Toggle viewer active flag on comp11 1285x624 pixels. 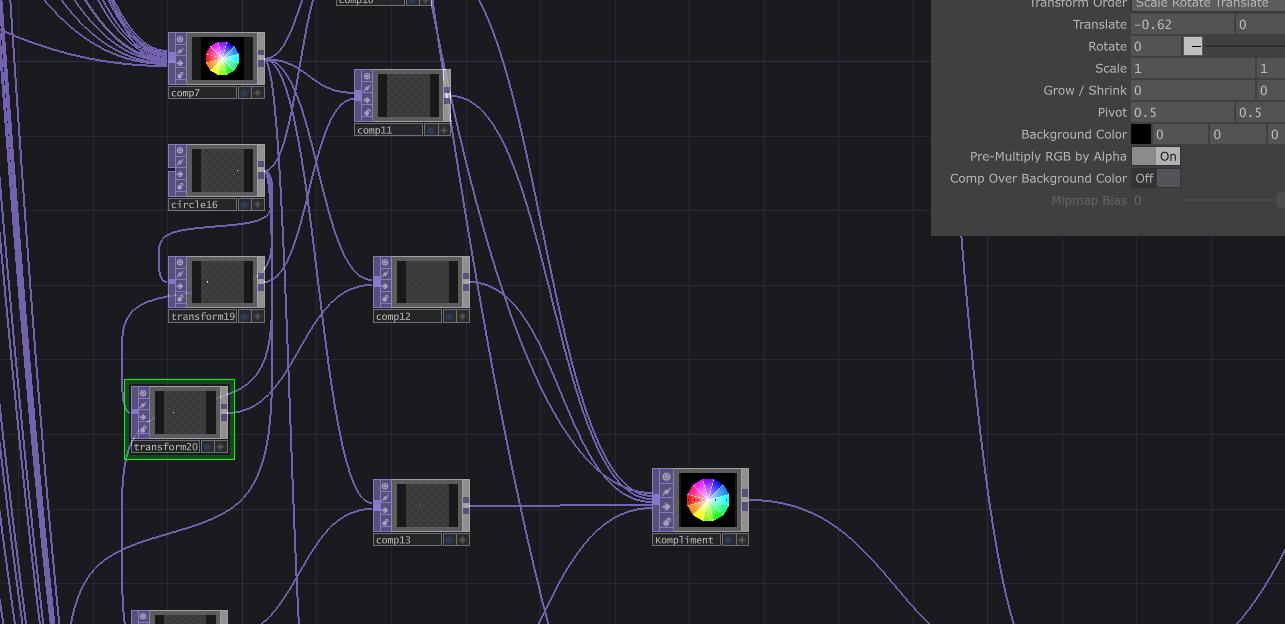coord(367,77)
